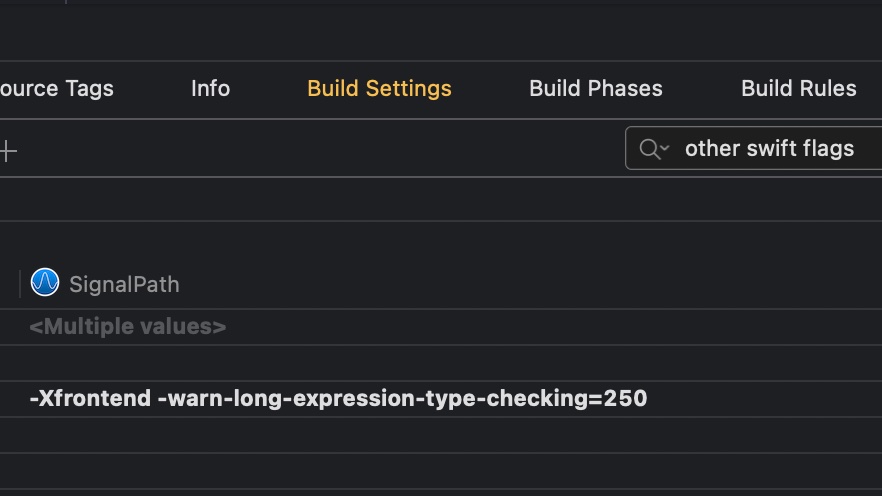Open the search options chevron beside magnifier
This screenshot has height=496, width=882.
tap(664, 149)
